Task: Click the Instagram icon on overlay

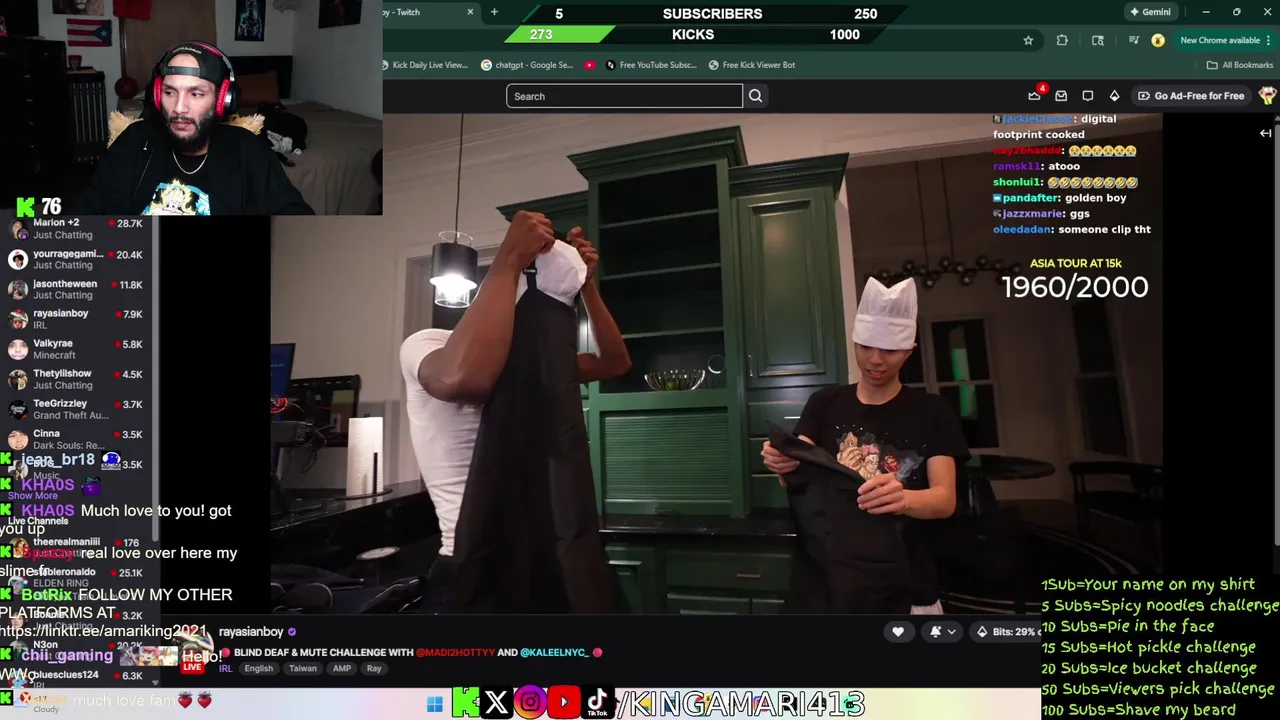Action: (530, 703)
